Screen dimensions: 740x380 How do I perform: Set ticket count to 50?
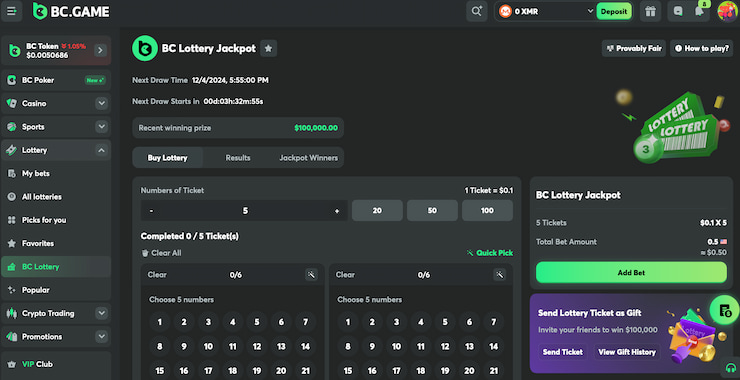(432, 211)
